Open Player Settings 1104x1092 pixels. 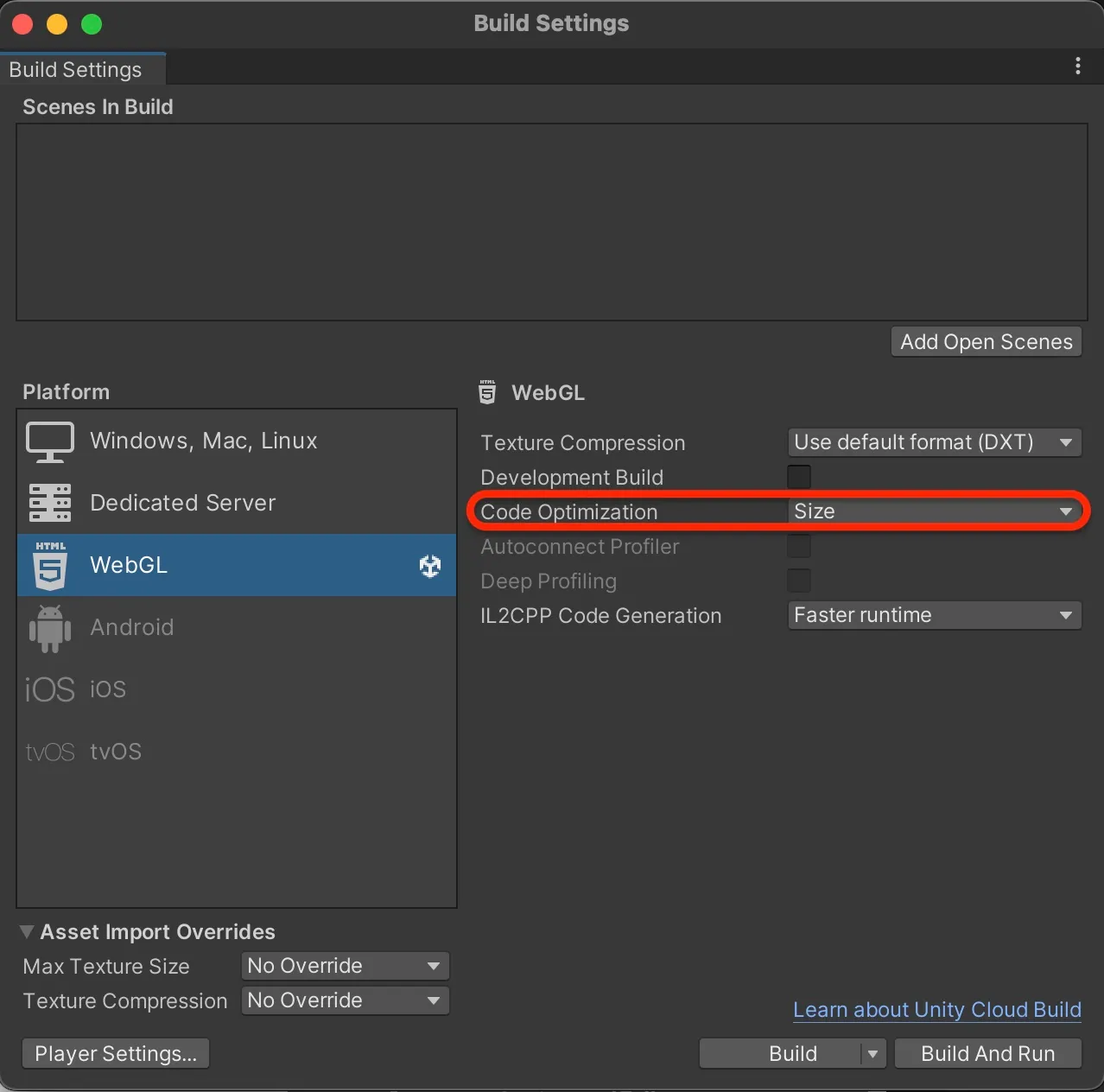(116, 1054)
